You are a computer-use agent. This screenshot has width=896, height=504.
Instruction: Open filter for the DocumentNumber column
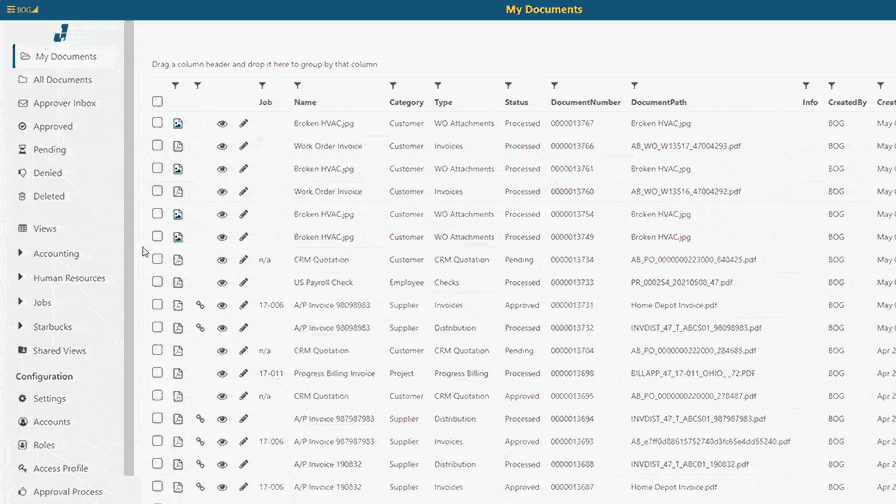point(554,86)
